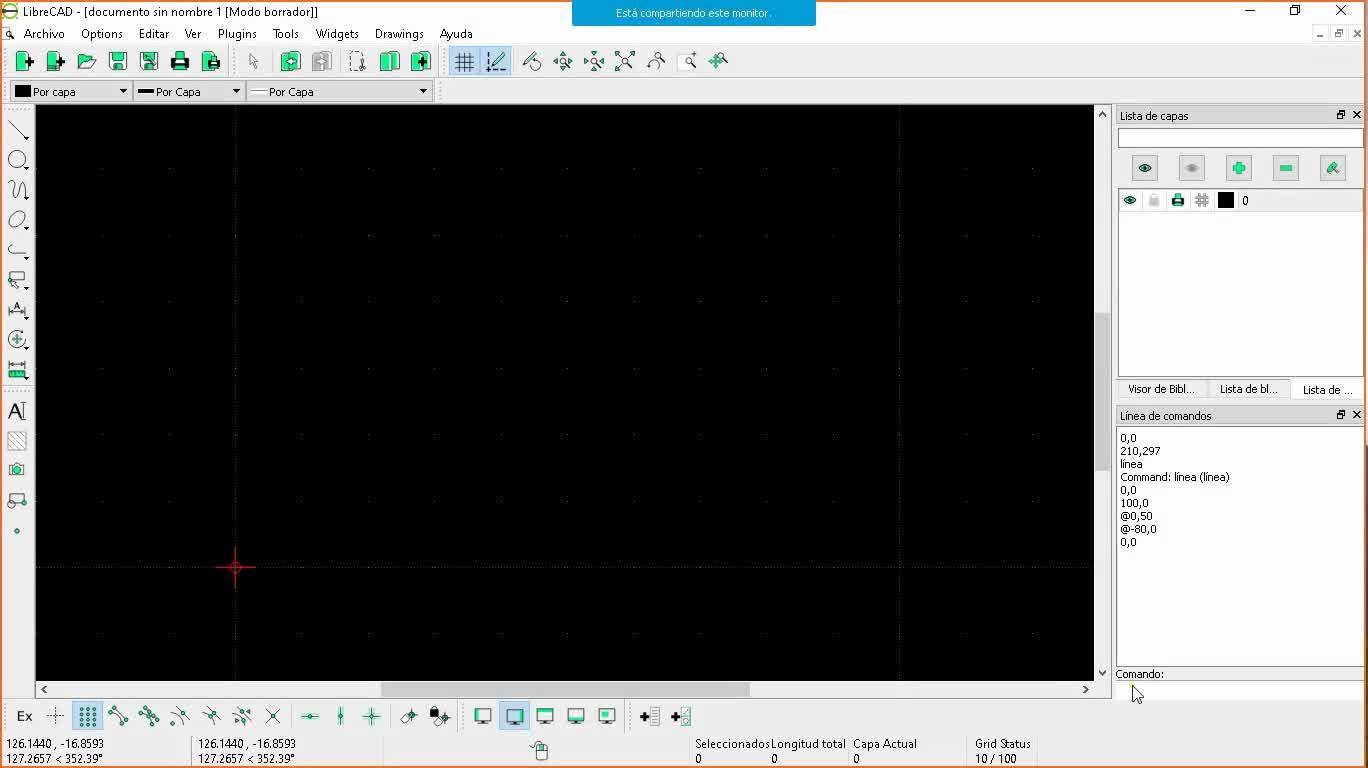Toggle Snap on Grid in snap toolbar

(88, 716)
